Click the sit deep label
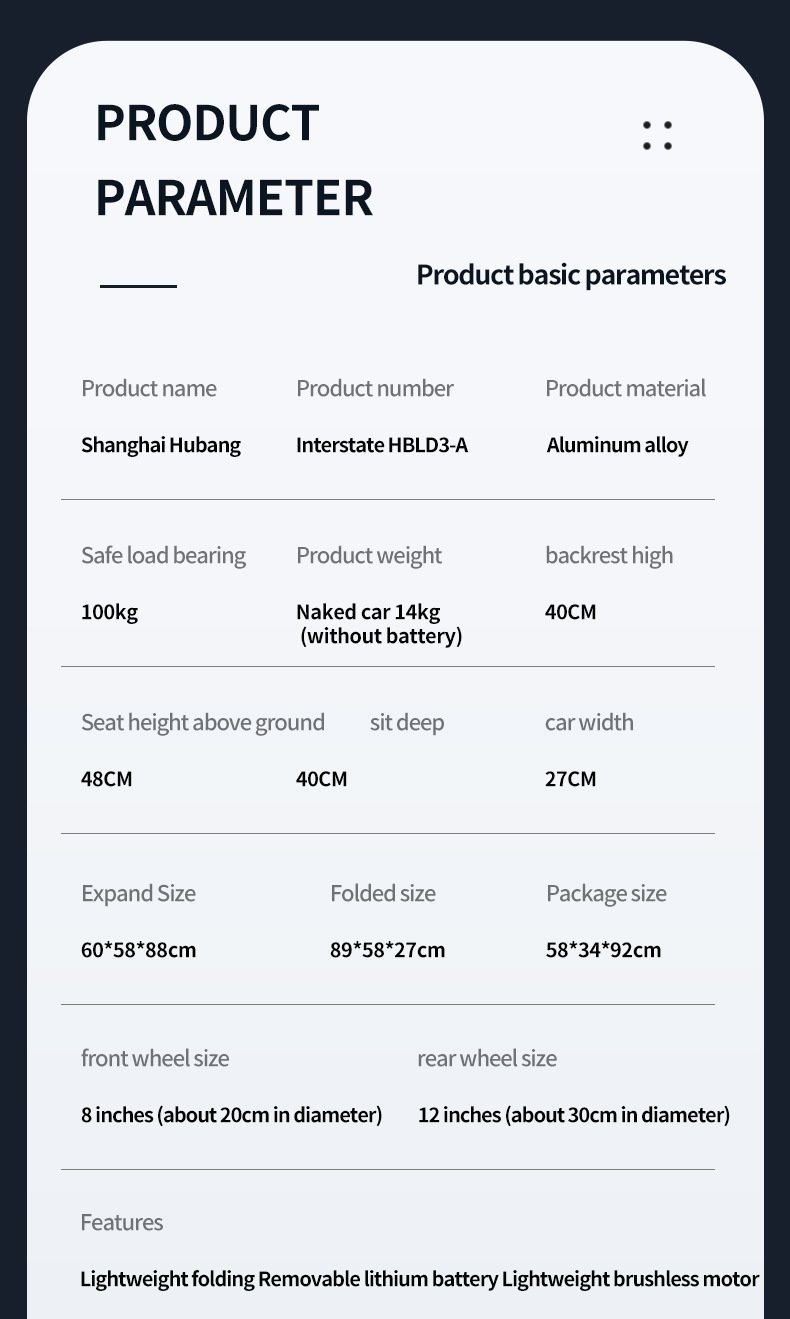Viewport: 790px width, 1319px height. [x=407, y=723]
